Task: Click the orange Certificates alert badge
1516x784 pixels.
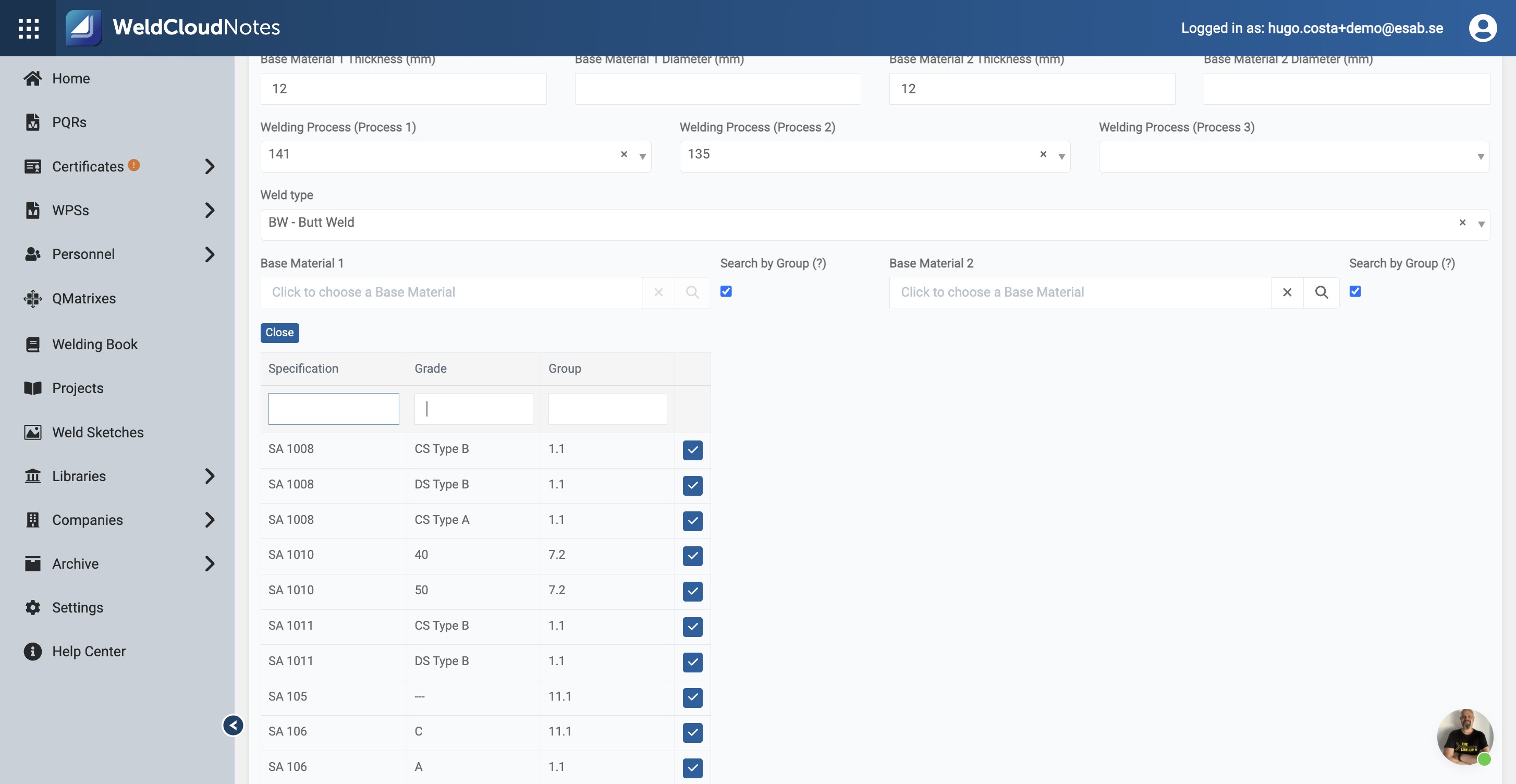Action: point(134,165)
